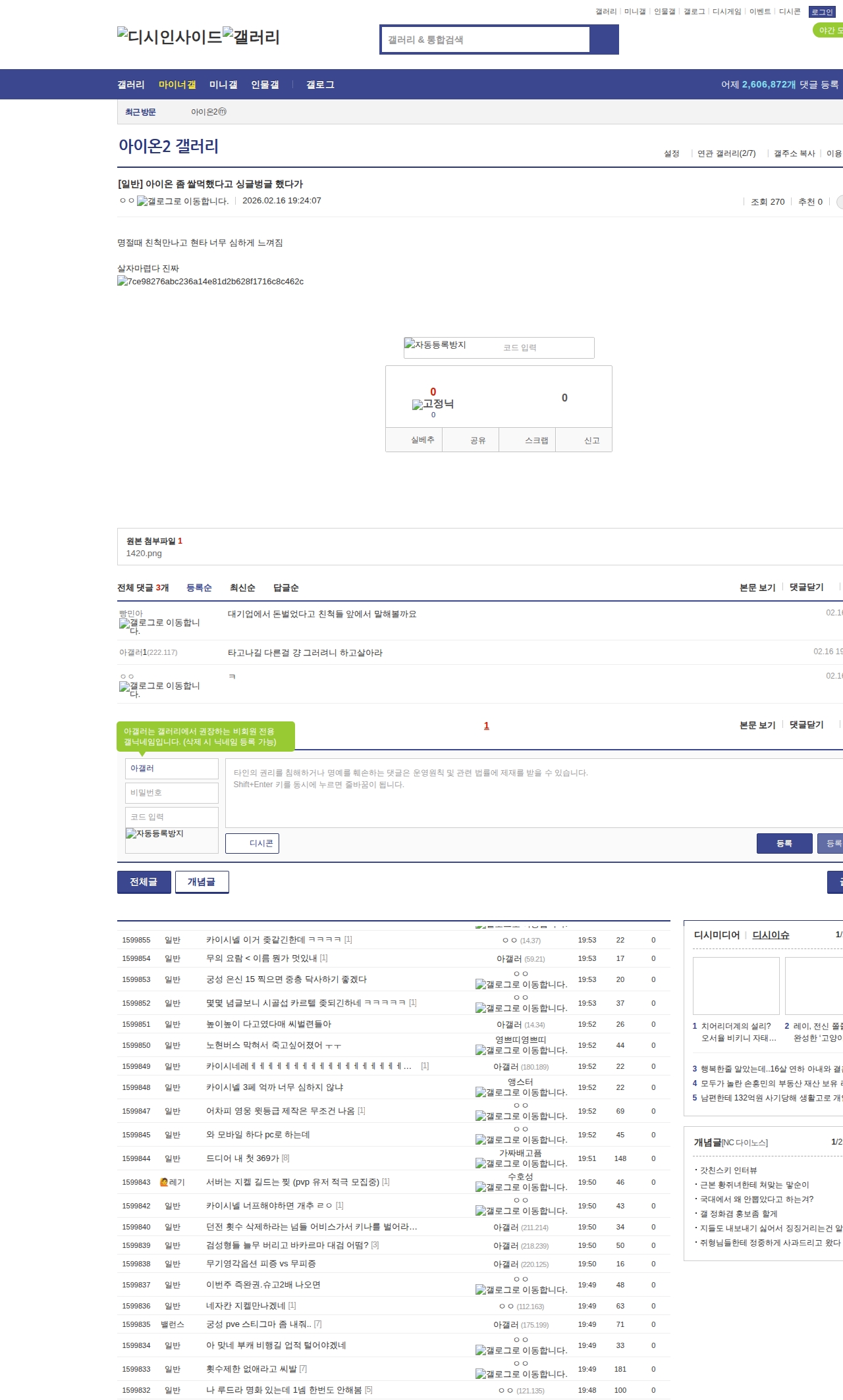Toggle the 야간 모드 night mode button
This screenshot has height=1400, width=843.
point(829,30)
